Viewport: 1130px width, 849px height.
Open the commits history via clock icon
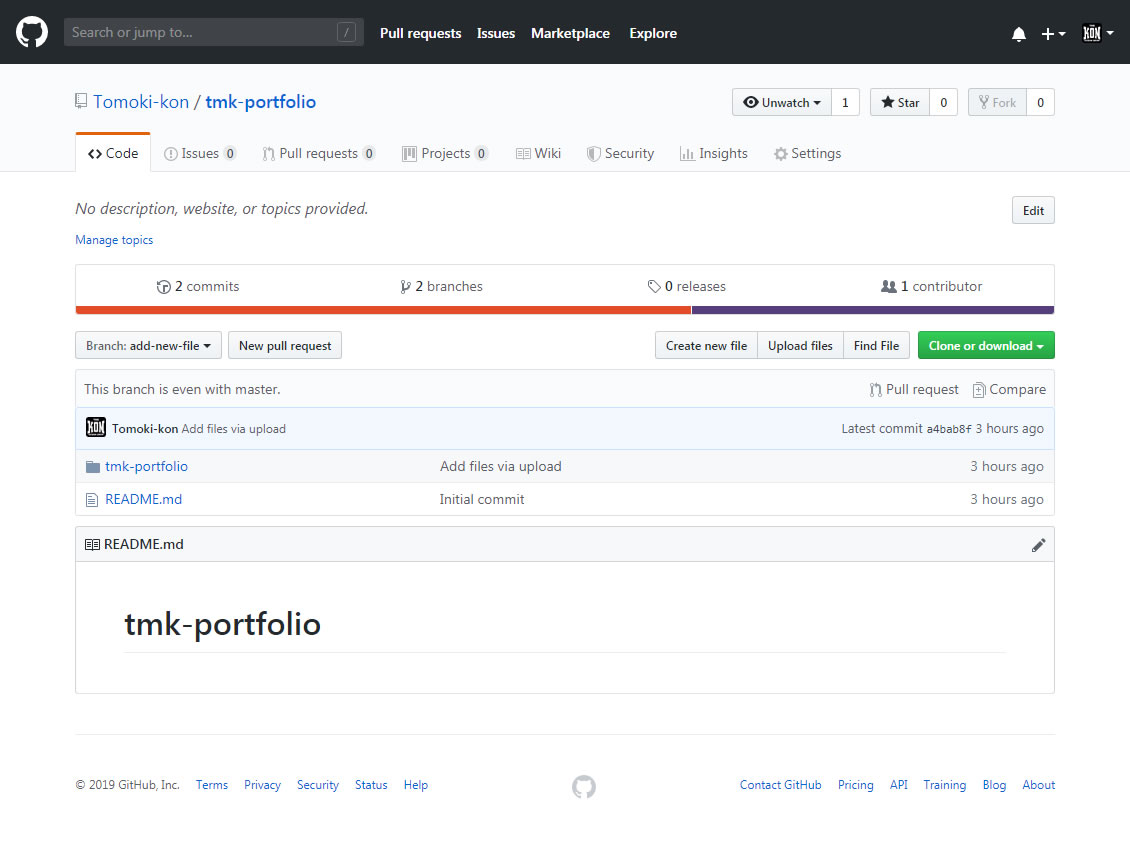[x=163, y=286]
